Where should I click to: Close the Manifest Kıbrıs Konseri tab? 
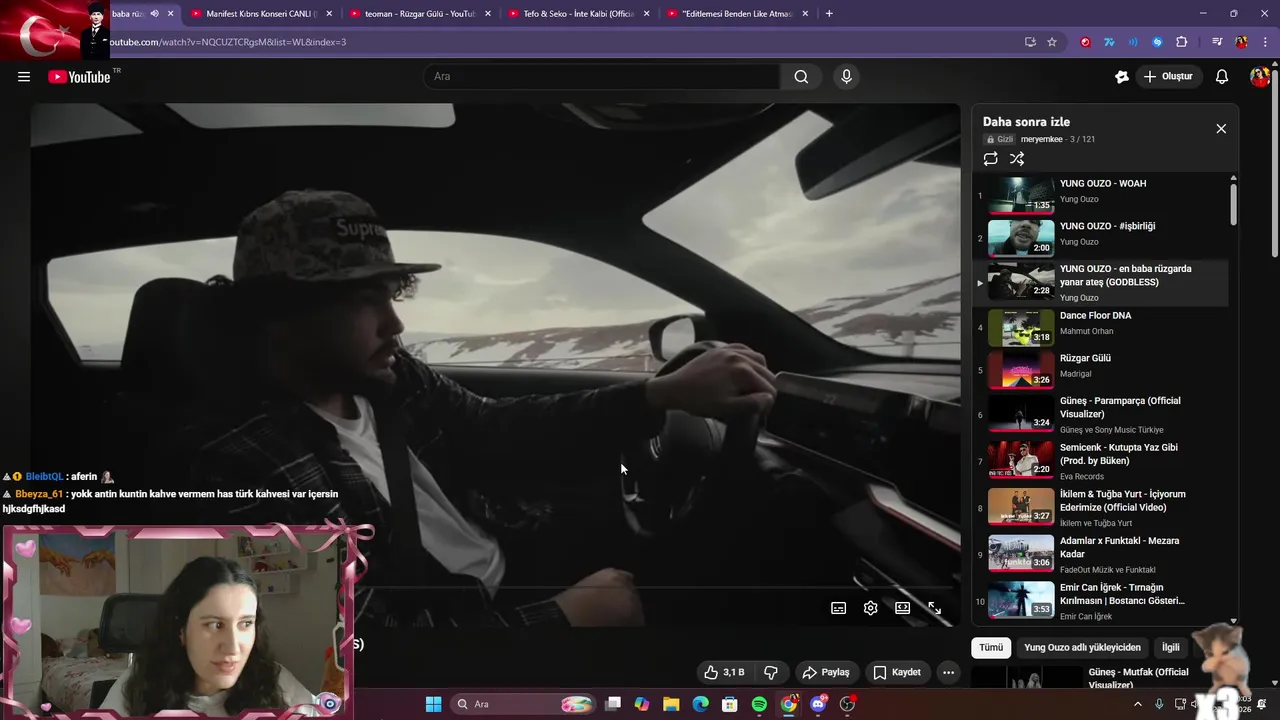[x=329, y=14]
